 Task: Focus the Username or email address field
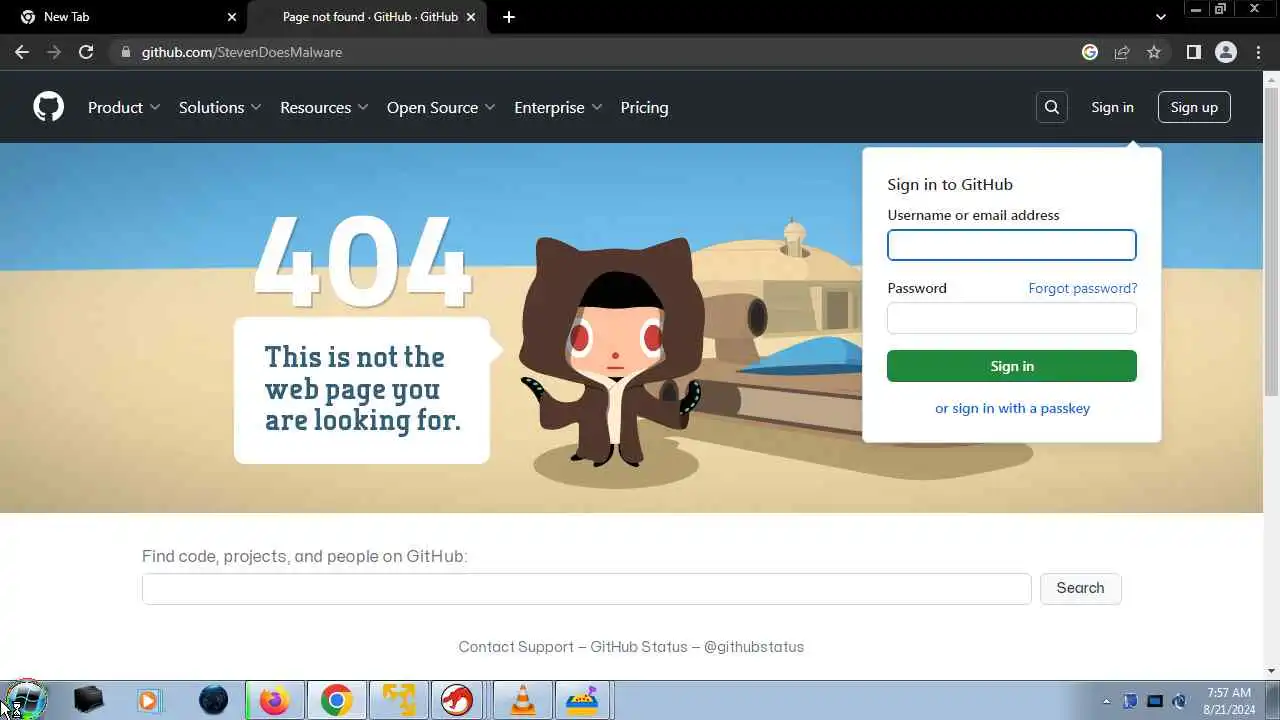(1012, 245)
